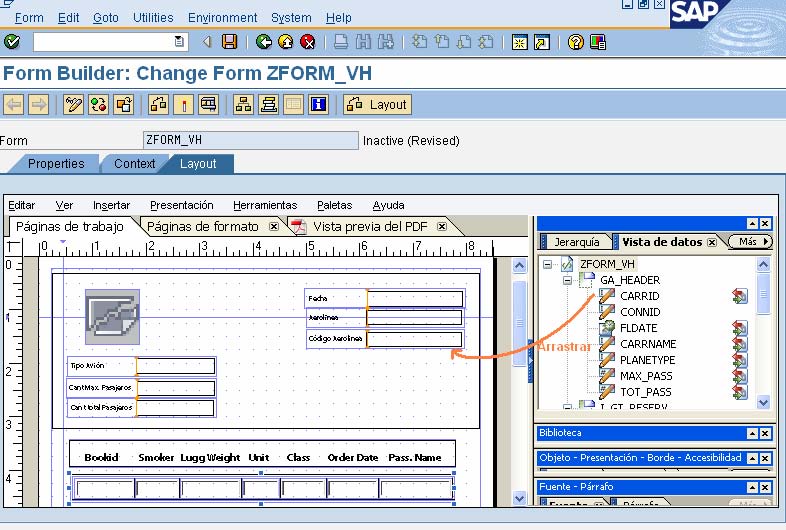
Task: Open the Environment menu
Action: 223,18
